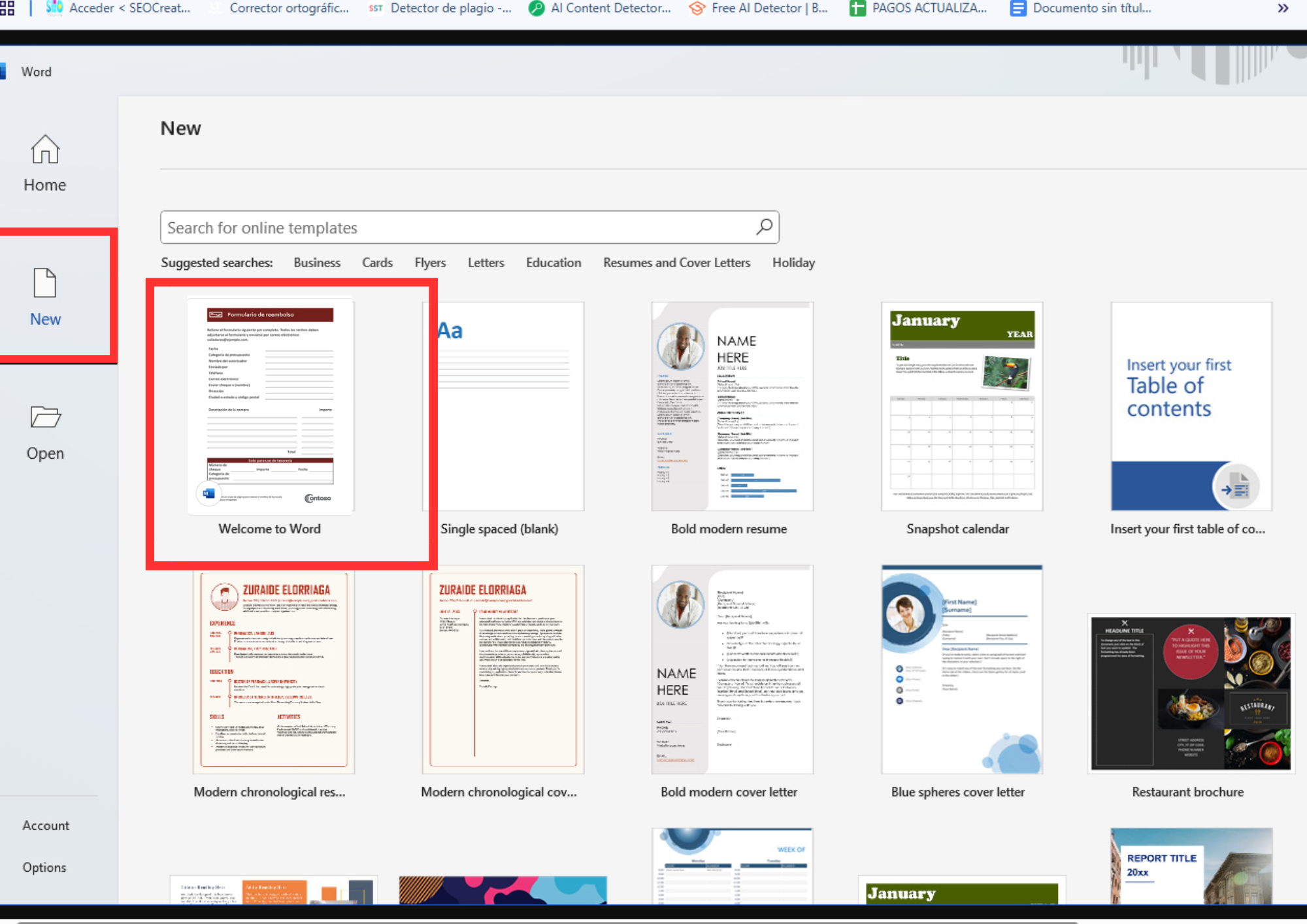Screen dimensions: 1307x924
Task: Click the 'Blue spheres cover letter' caption text
Action: click(x=957, y=791)
